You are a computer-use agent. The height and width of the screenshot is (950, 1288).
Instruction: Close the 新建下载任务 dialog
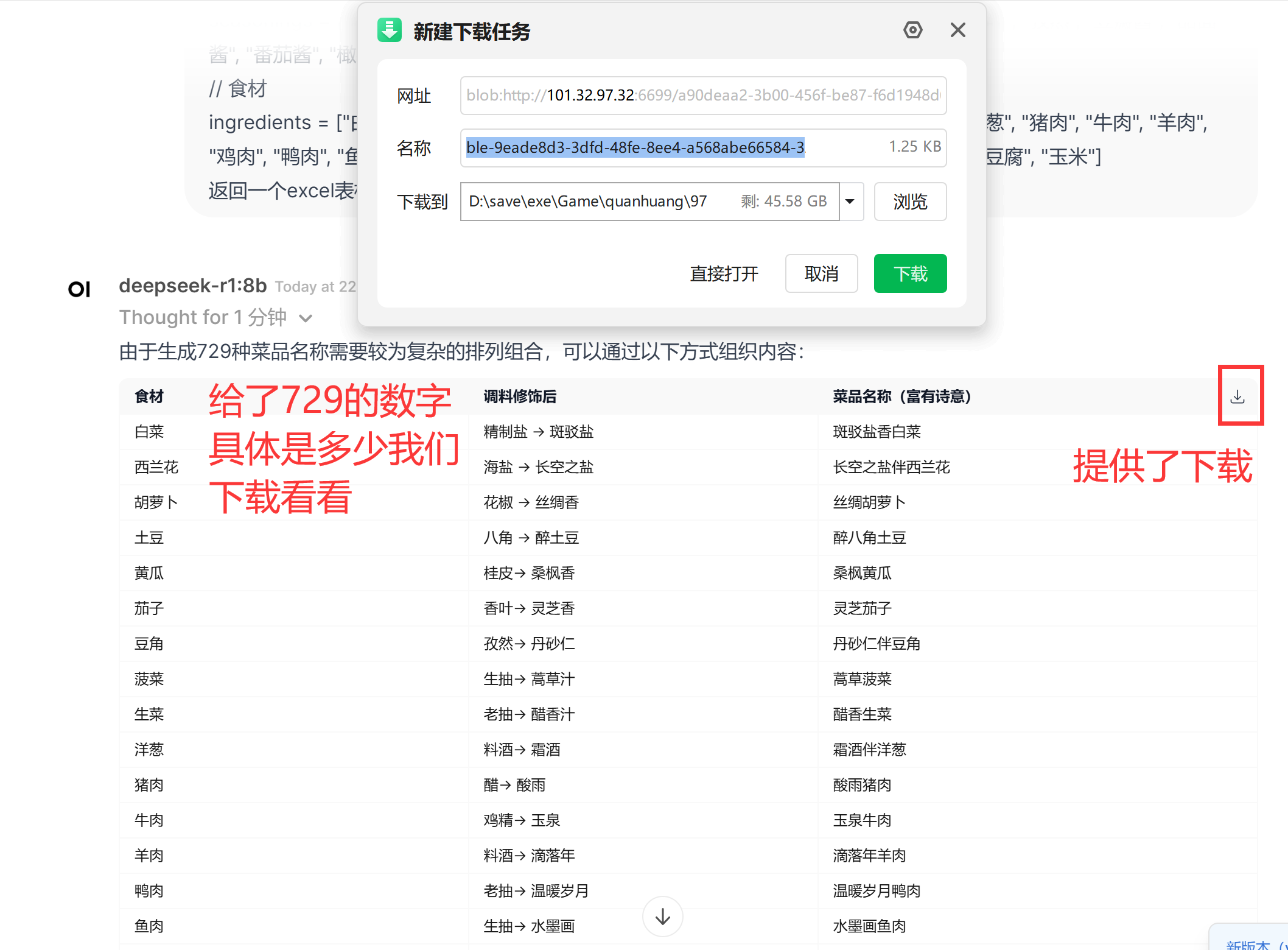coord(957,30)
